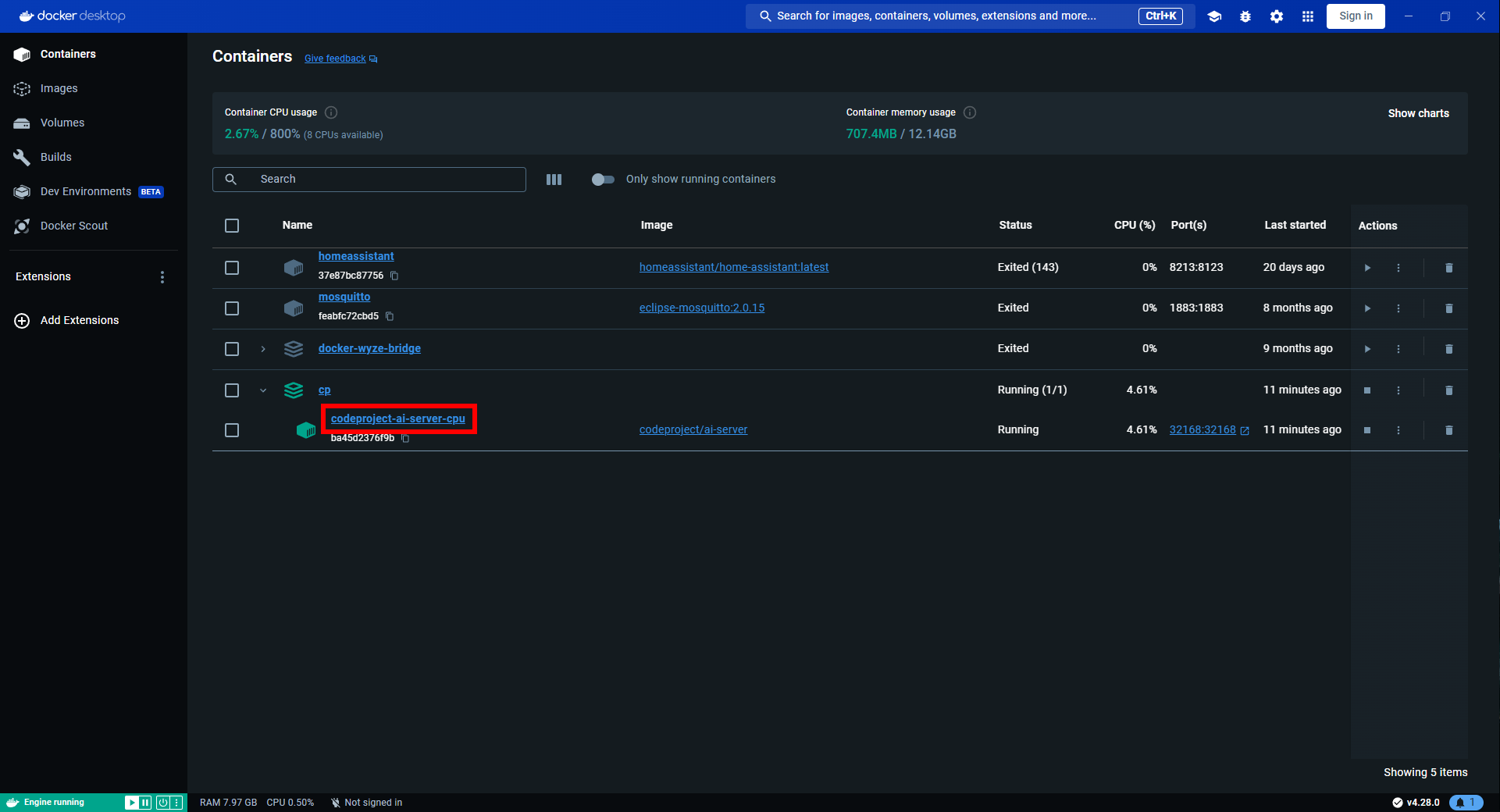Expand the docker-wyze-bridge stack
Image resolution: width=1500 pixels, height=812 pixels.
point(263,349)
